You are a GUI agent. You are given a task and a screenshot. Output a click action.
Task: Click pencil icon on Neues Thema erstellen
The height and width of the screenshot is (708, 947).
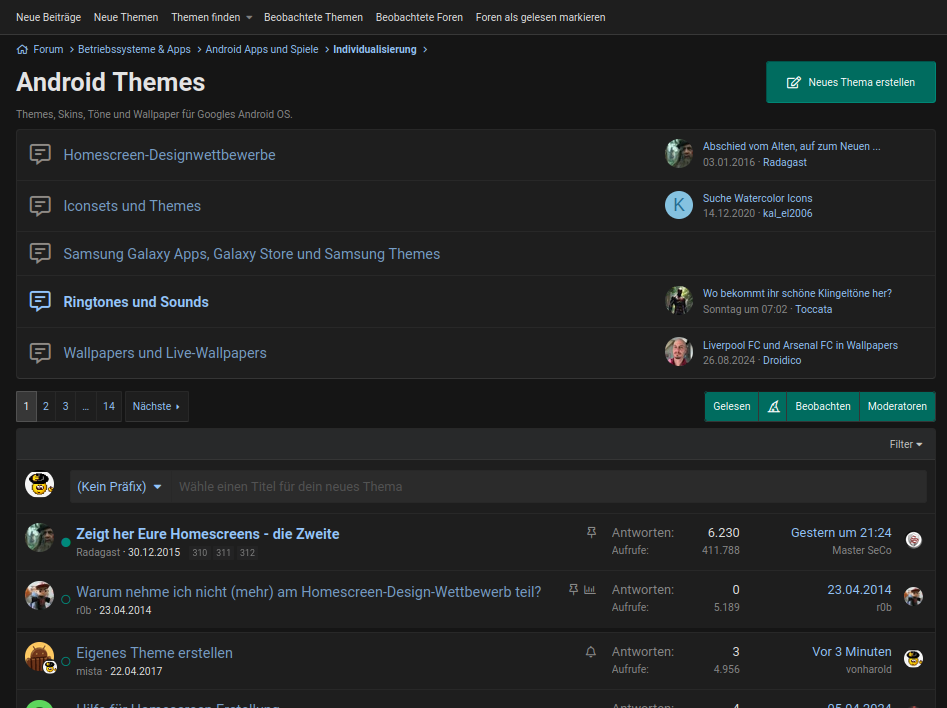coord(794,82)
